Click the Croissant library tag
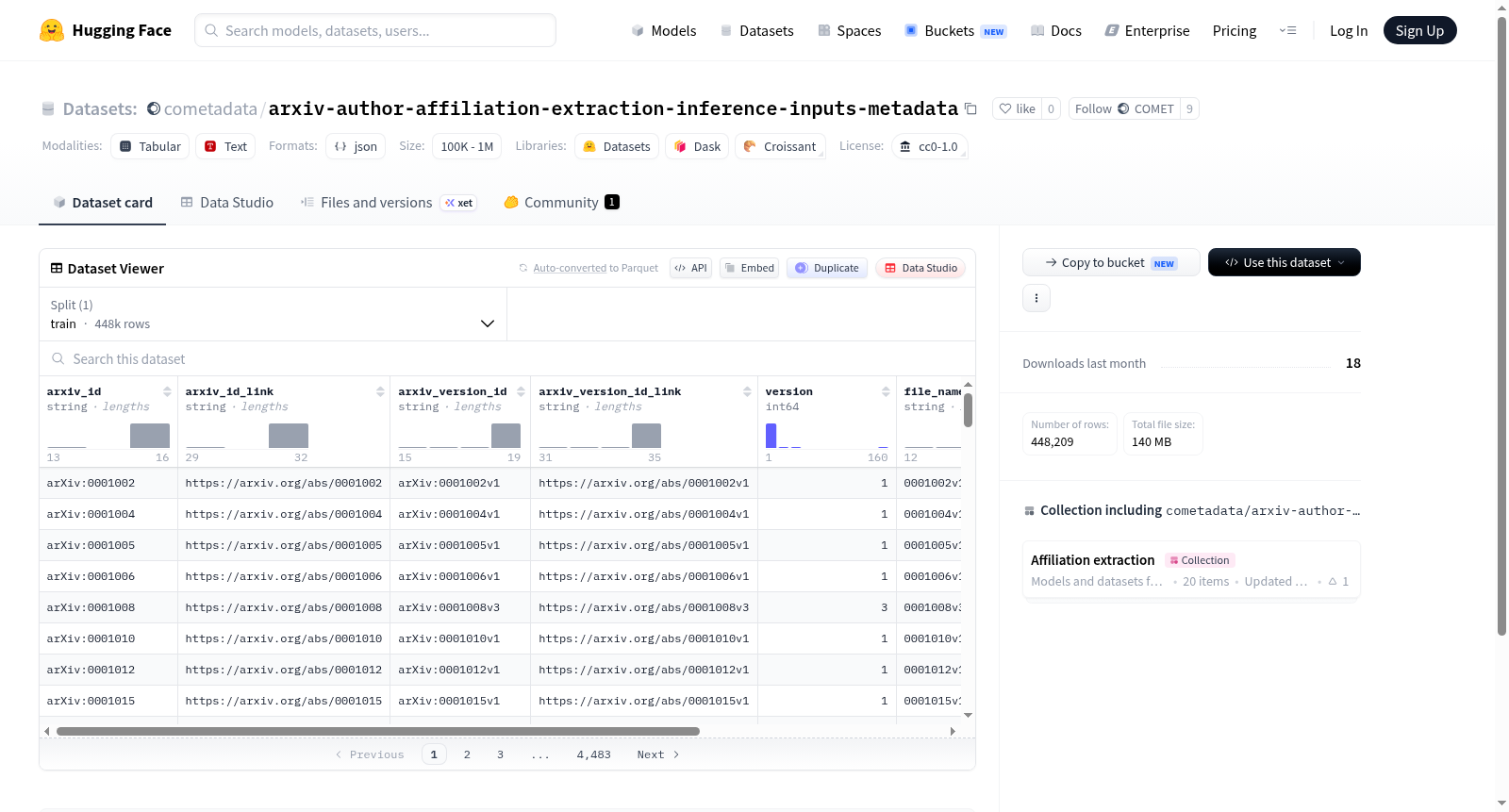The width and height of the screenshot is (1509, 812). click(780, 146)
